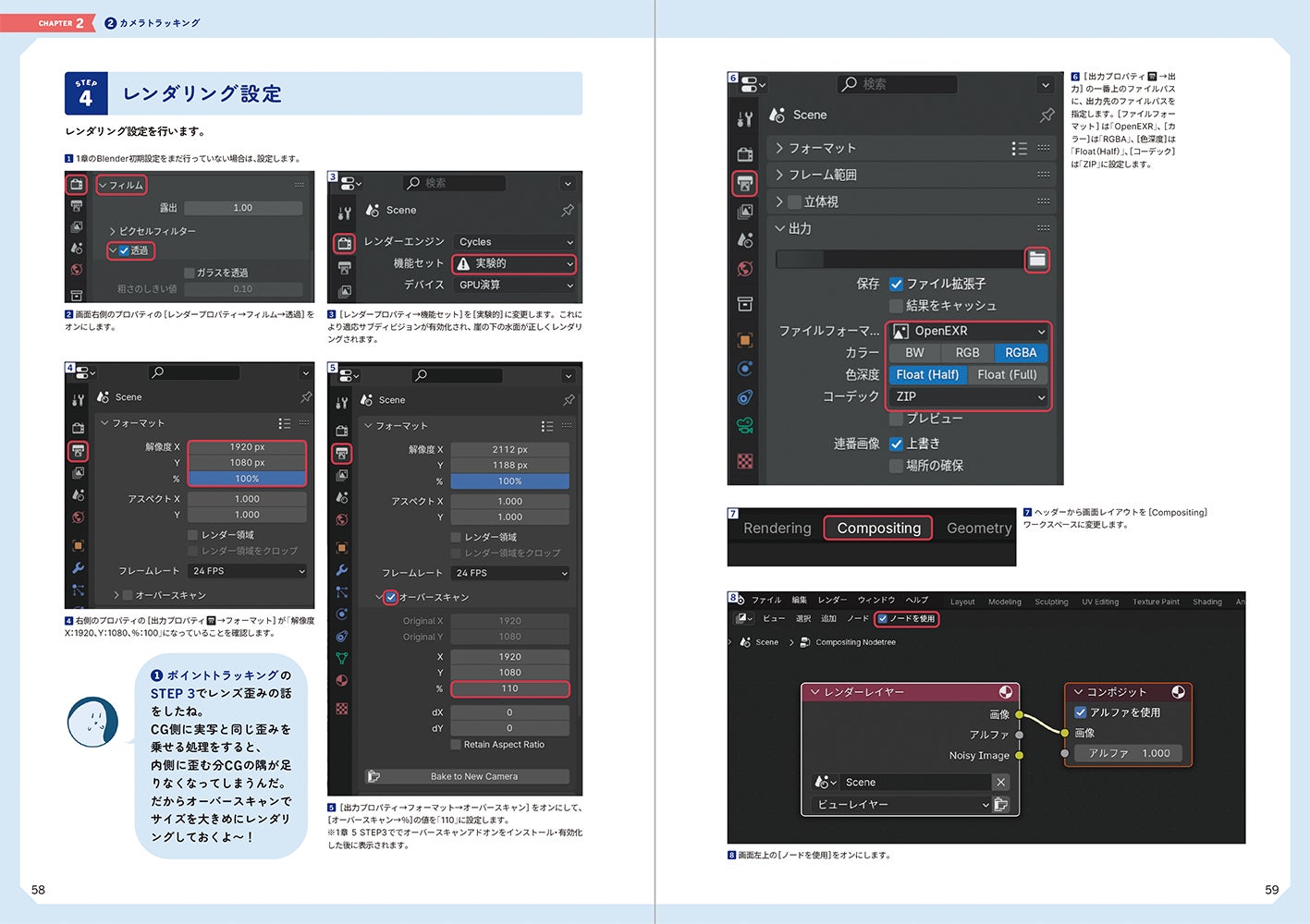Click Render Properties icon next to フィルム
1310x924 pixels.
[77, 185]
